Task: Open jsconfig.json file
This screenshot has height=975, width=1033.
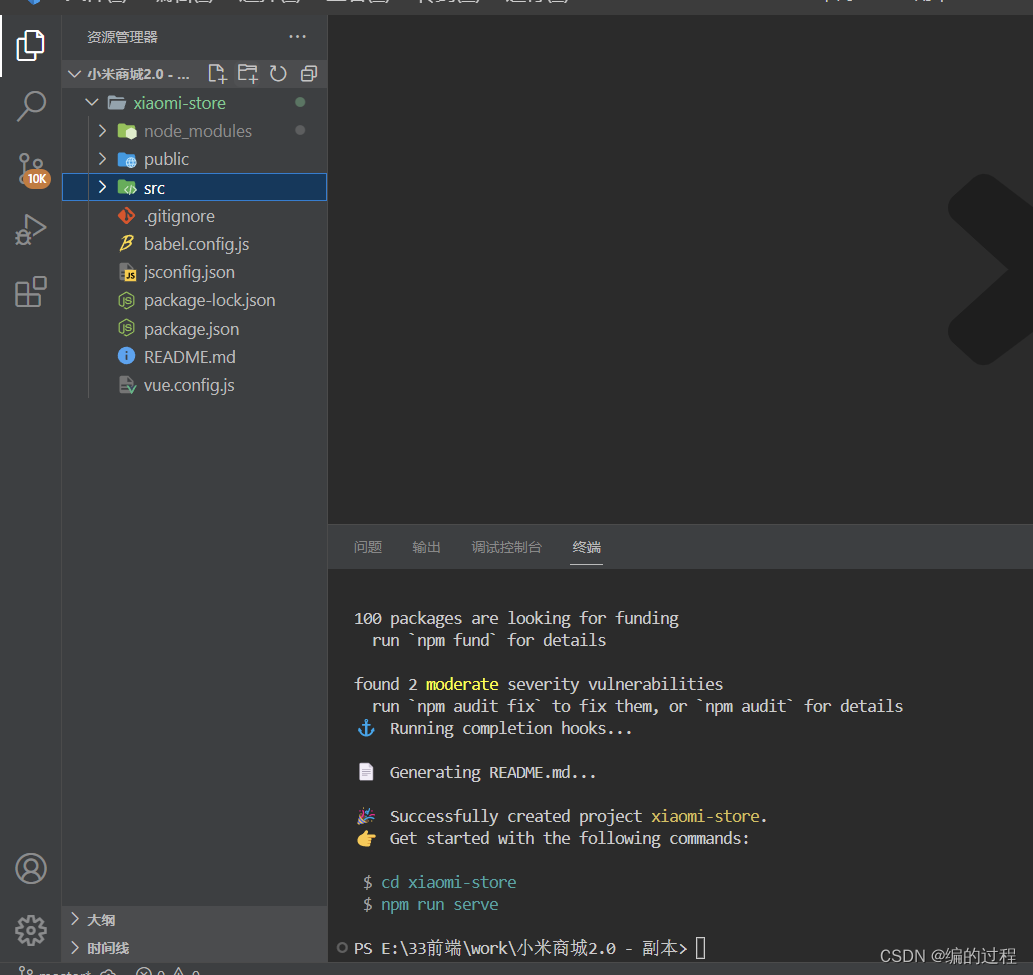Action: coord(189,272)
